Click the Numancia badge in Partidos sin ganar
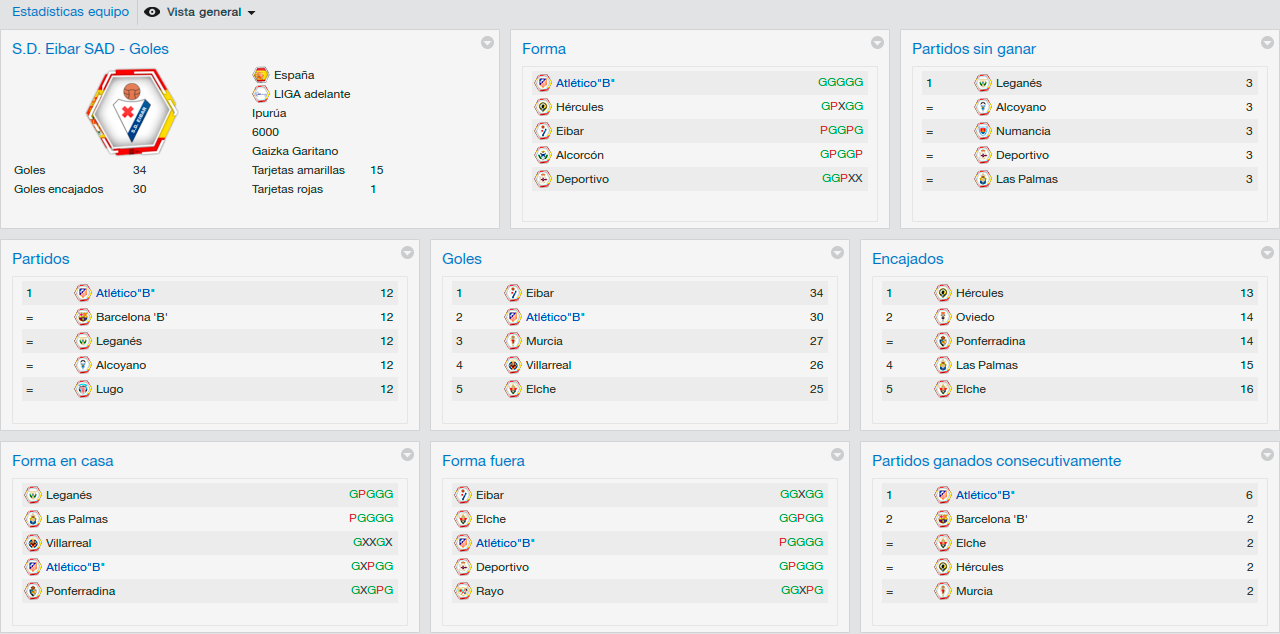This screenshot has width=1280, height=634. [983, 131]
